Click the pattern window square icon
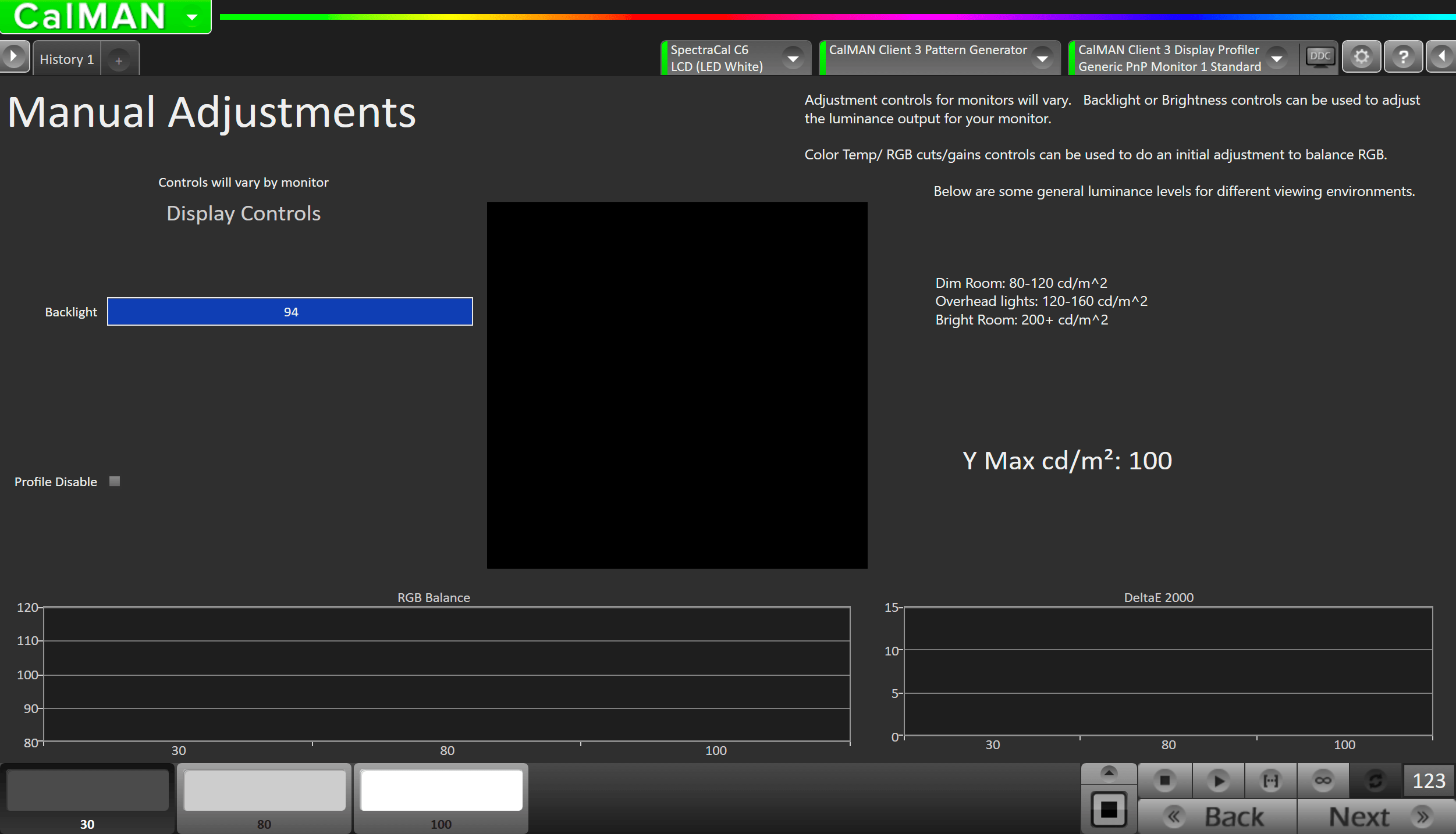This screenshot has width=1456, height=834. coord(1109,809)
